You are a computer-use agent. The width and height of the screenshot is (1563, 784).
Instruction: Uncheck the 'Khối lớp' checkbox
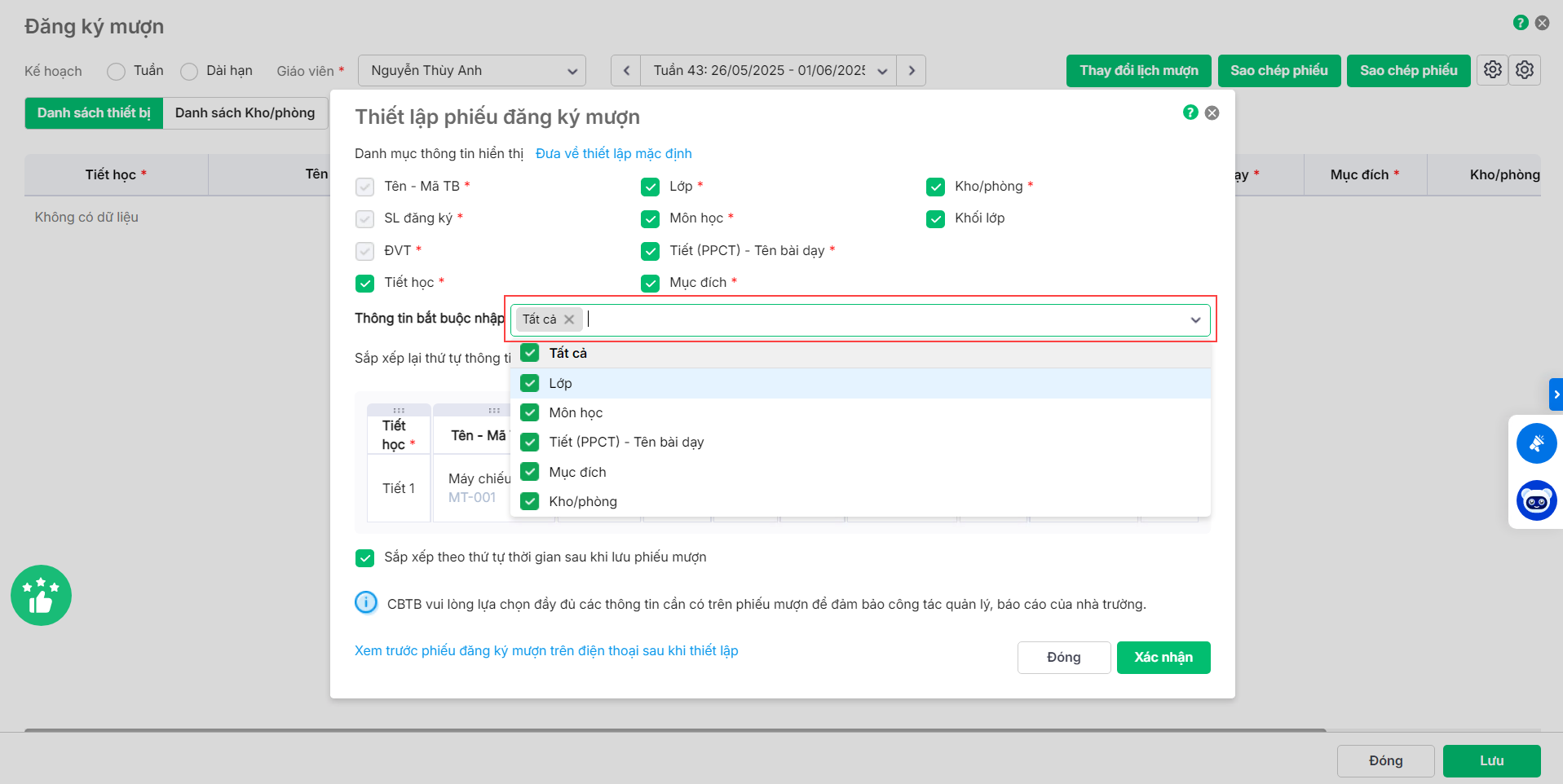[935, 219]
